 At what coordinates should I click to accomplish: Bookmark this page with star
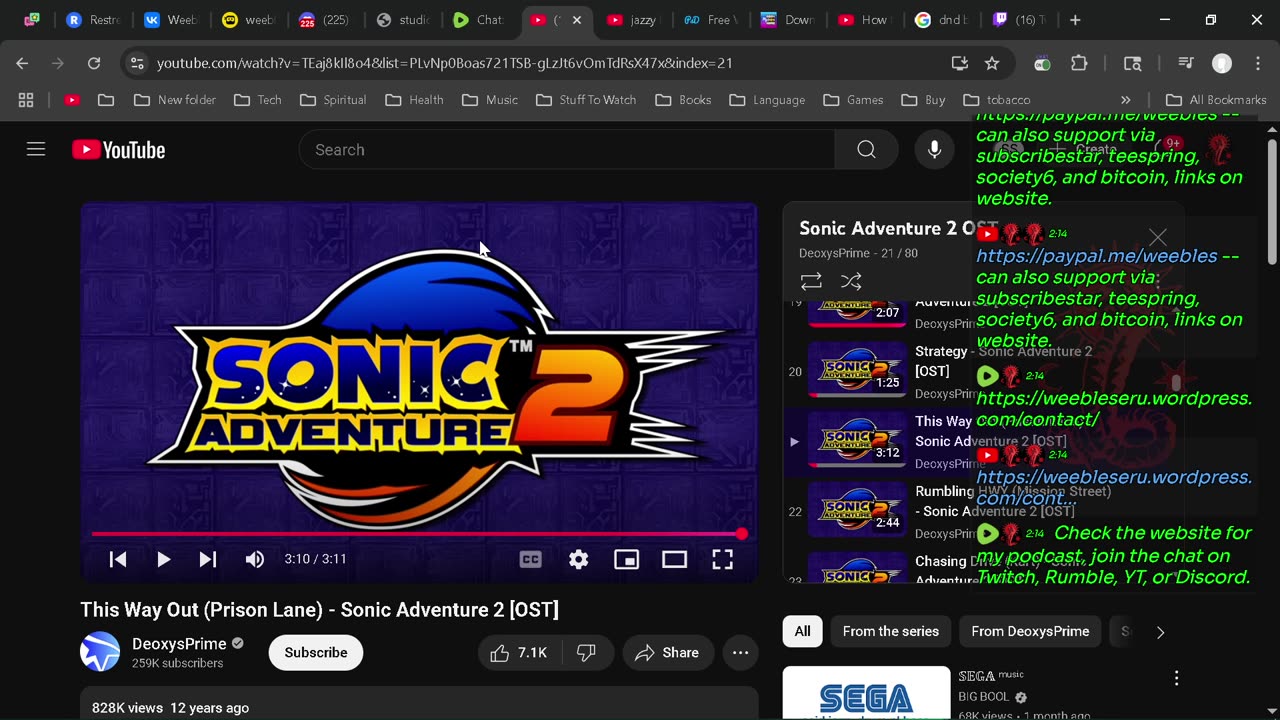[x=992, y=63]
